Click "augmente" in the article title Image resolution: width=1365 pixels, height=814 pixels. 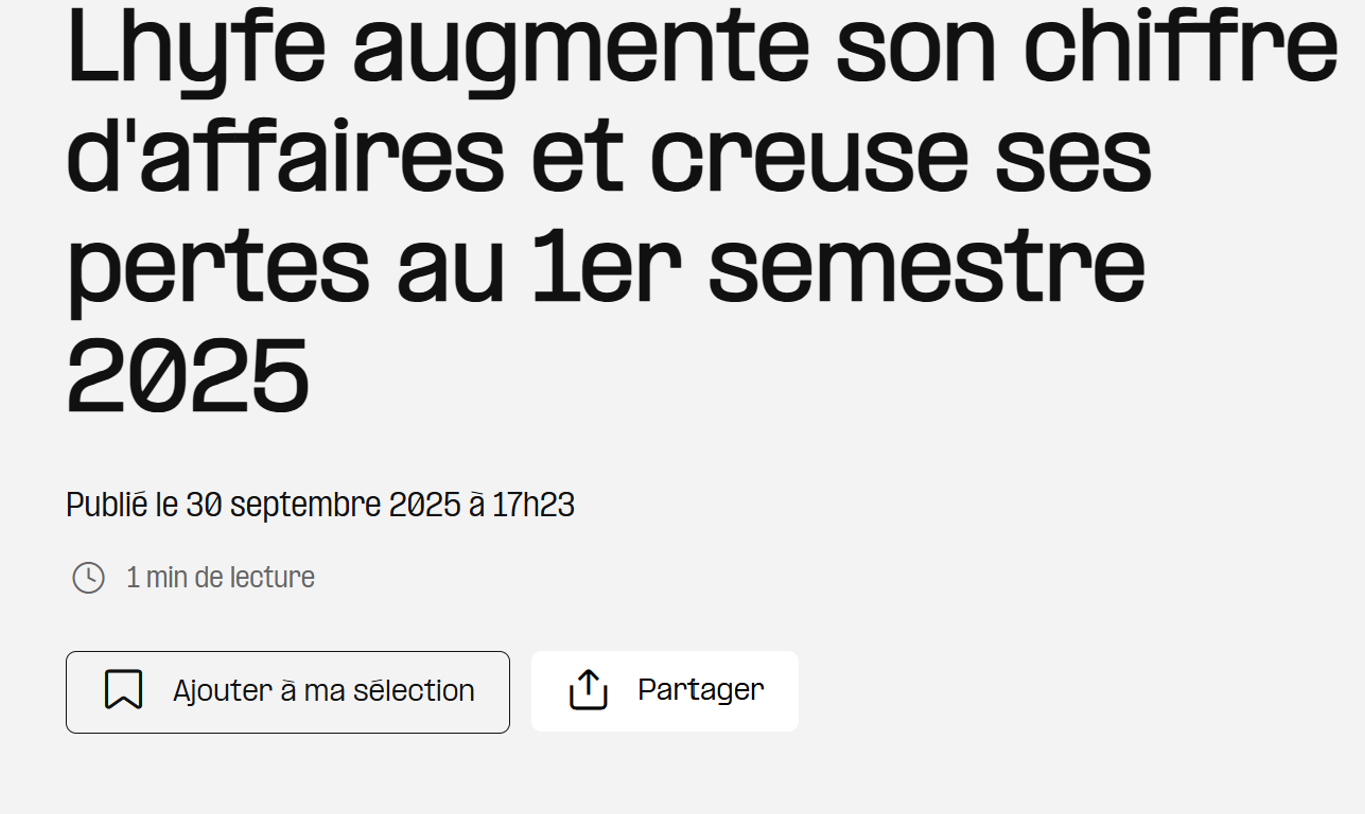point(582,50)
